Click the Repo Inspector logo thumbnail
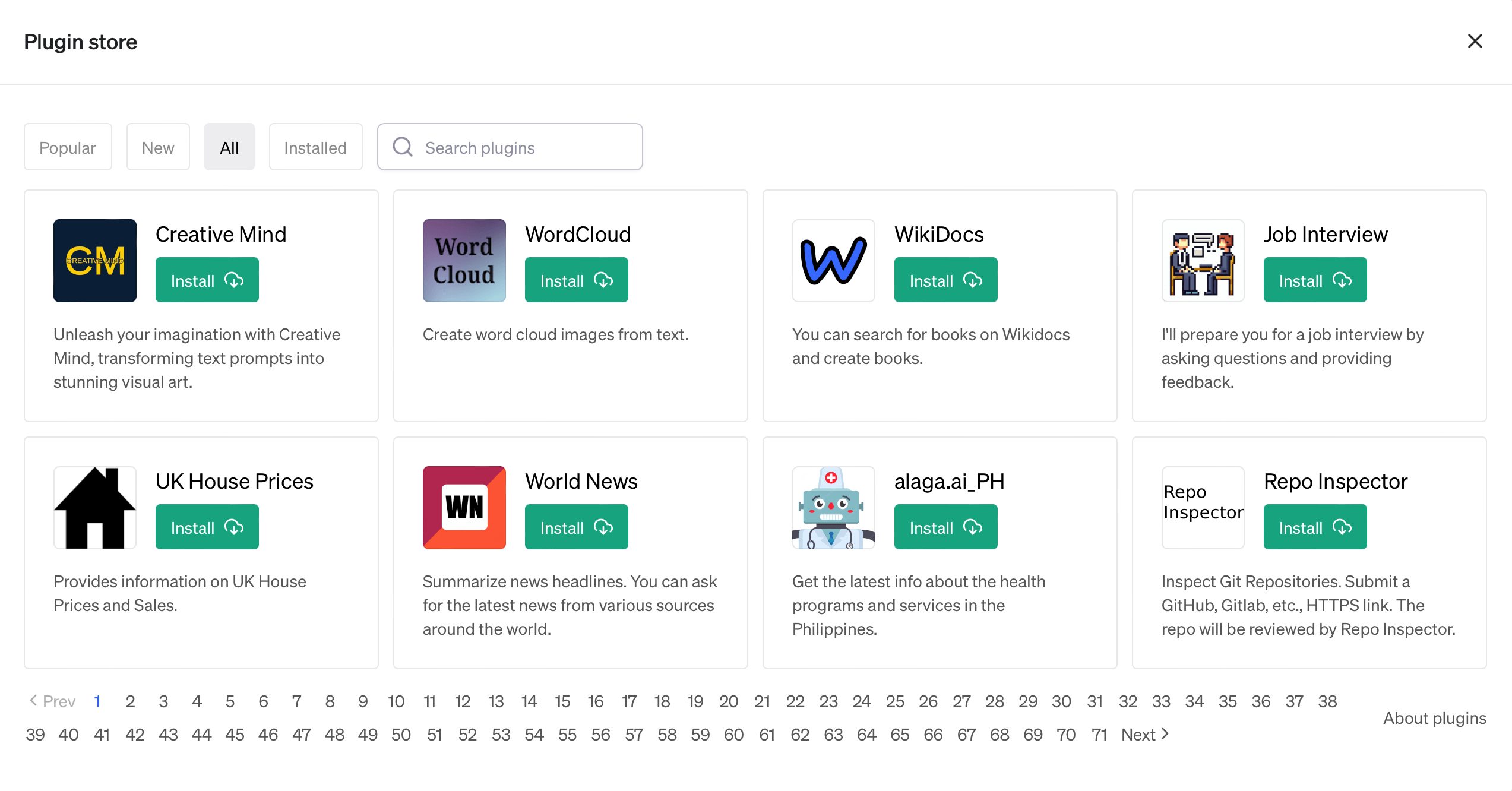The image size is (1512, 791). [1203, 508]
